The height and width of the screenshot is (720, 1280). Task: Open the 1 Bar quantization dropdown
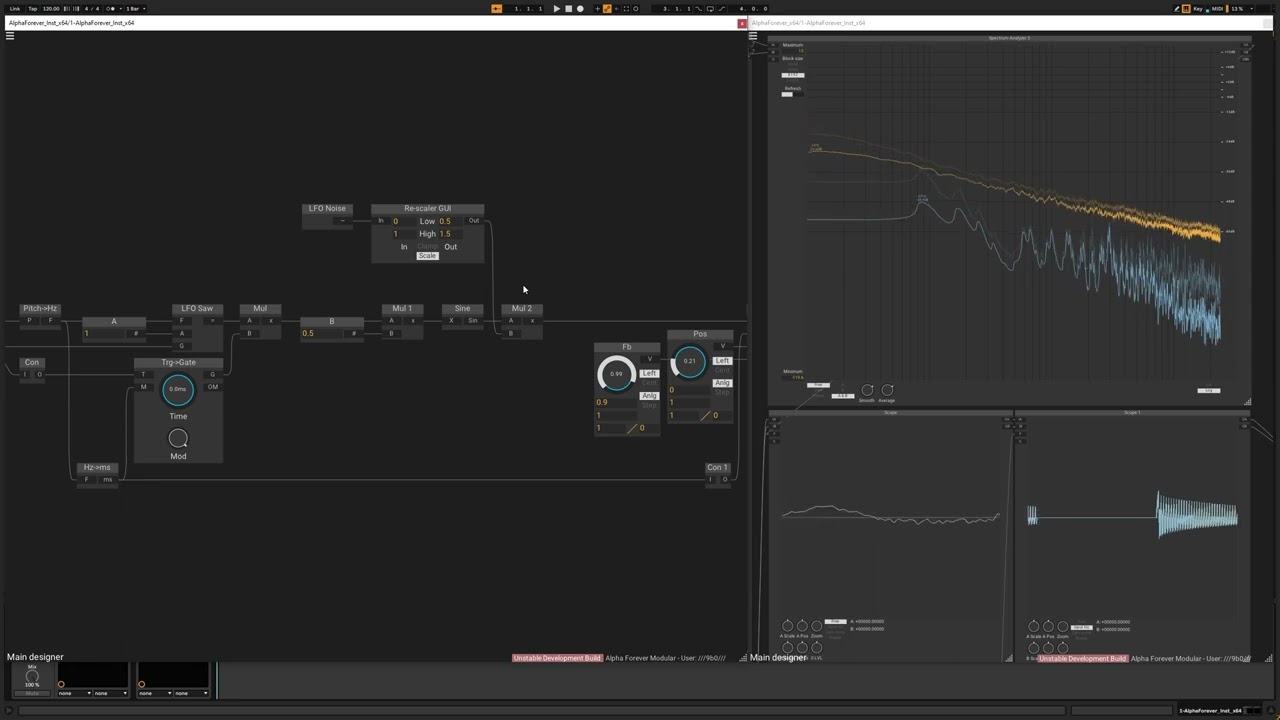point(134,8)
